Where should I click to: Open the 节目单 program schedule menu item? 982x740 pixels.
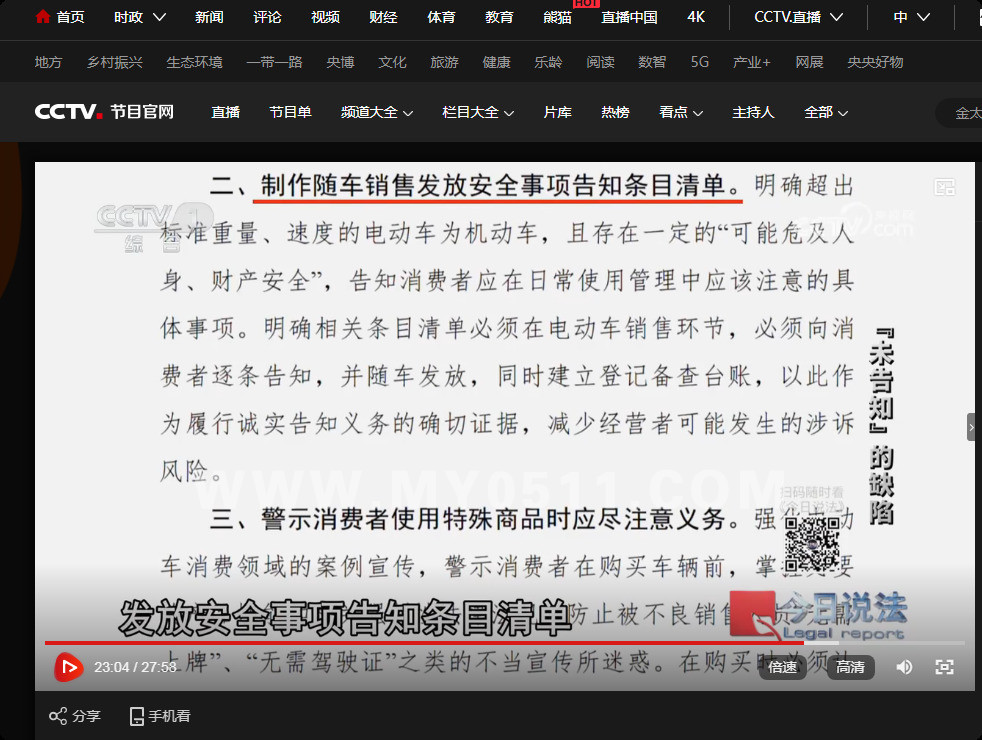coord(290,112)
